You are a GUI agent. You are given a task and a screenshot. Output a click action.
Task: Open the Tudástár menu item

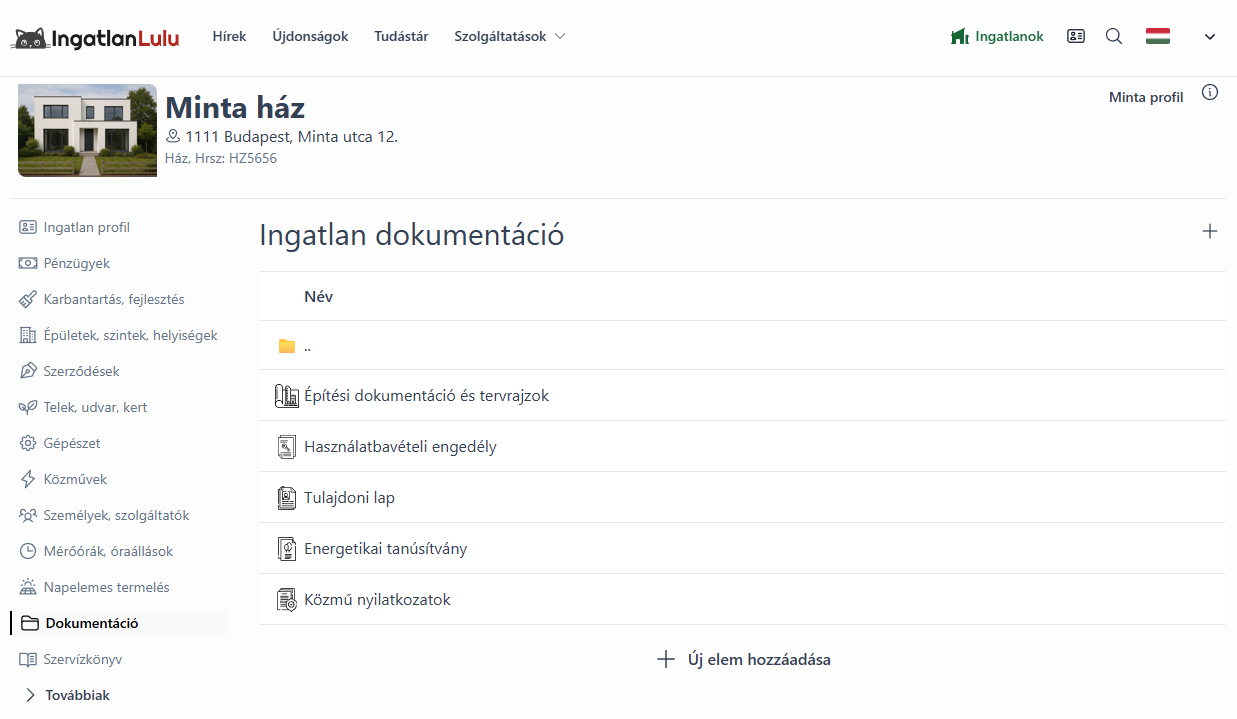pyautogui.click(x=401, y=36)
